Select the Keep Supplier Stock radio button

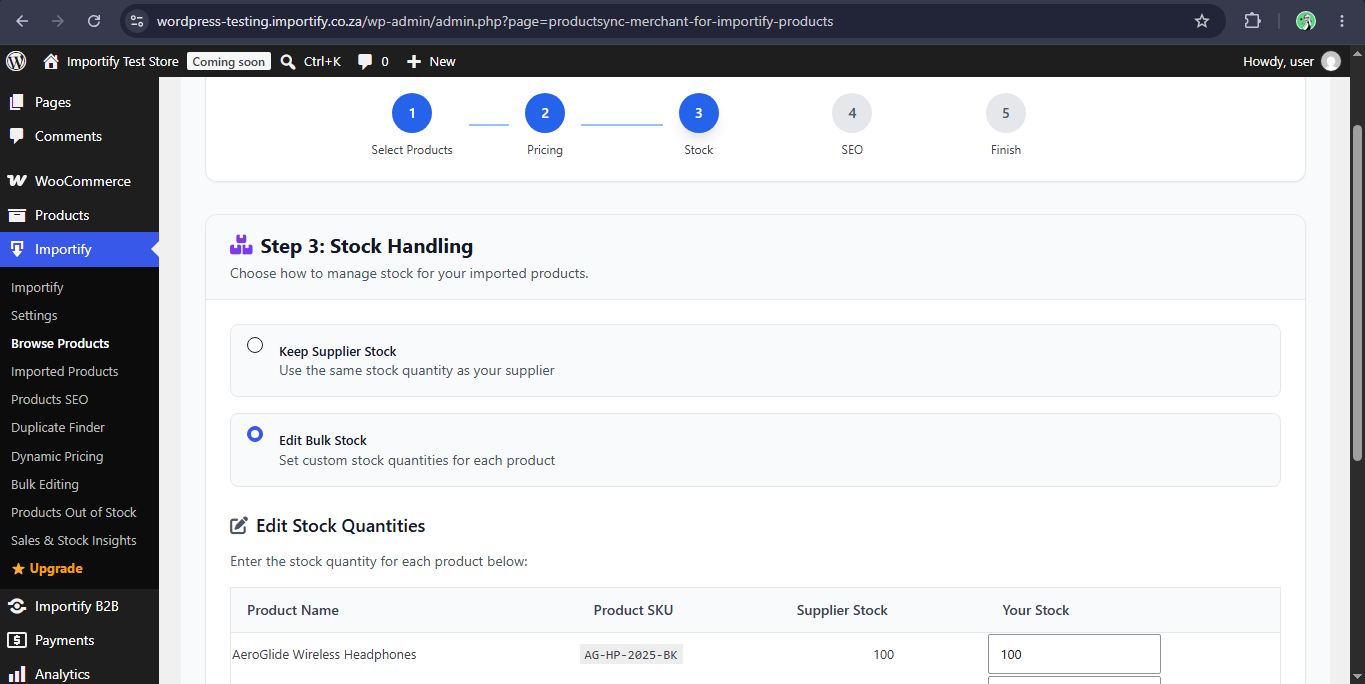pyautogui.click(x=255, y=345)
